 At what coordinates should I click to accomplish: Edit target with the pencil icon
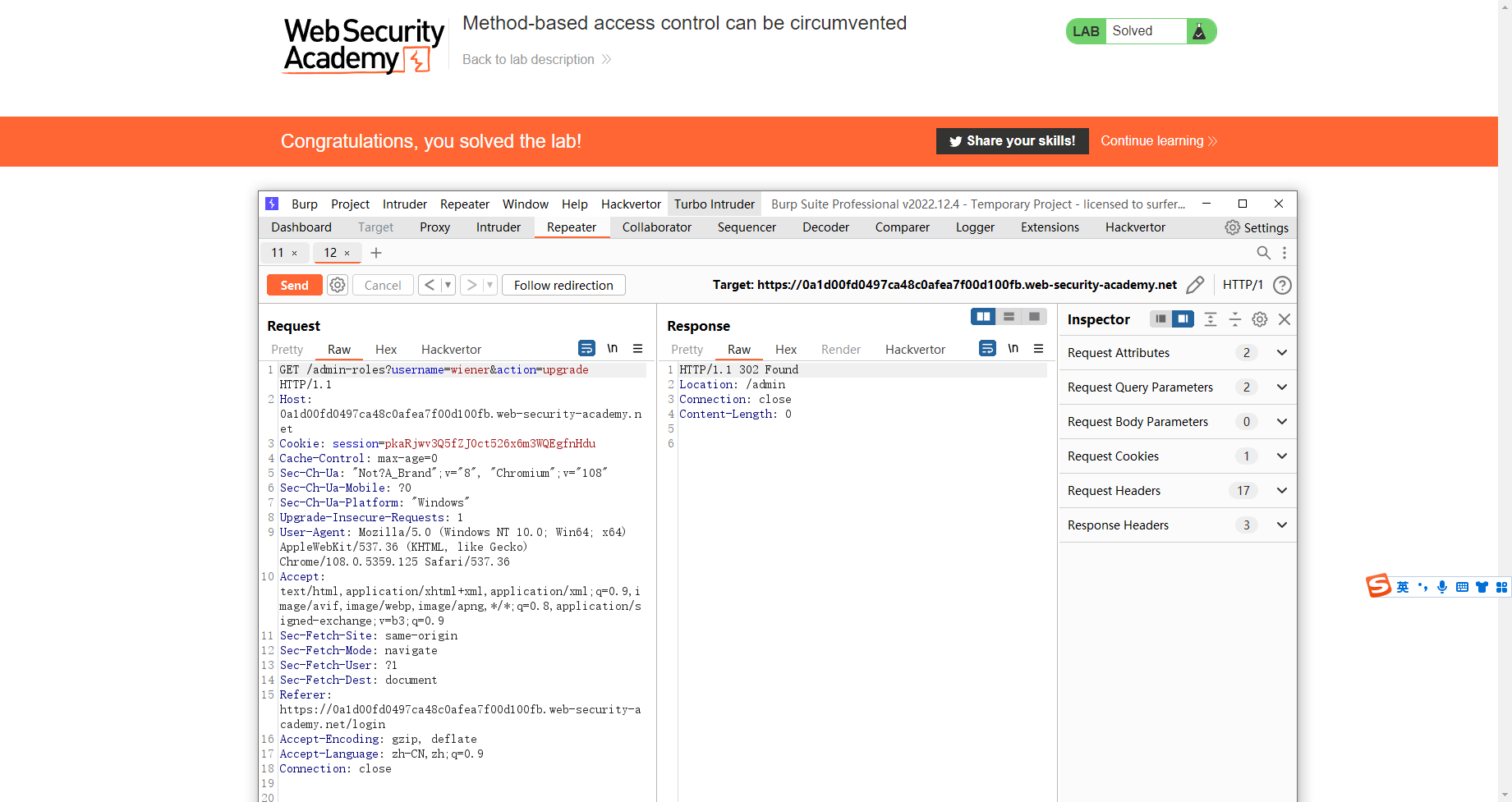[x=1195, y=285]
